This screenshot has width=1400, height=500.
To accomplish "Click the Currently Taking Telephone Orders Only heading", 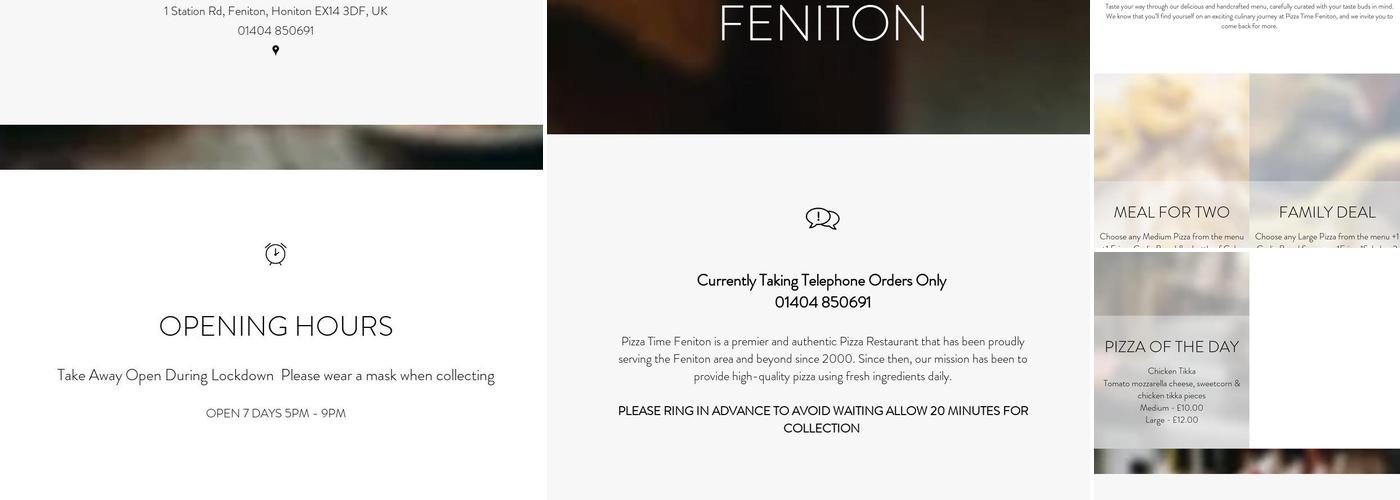I will 822,280.
